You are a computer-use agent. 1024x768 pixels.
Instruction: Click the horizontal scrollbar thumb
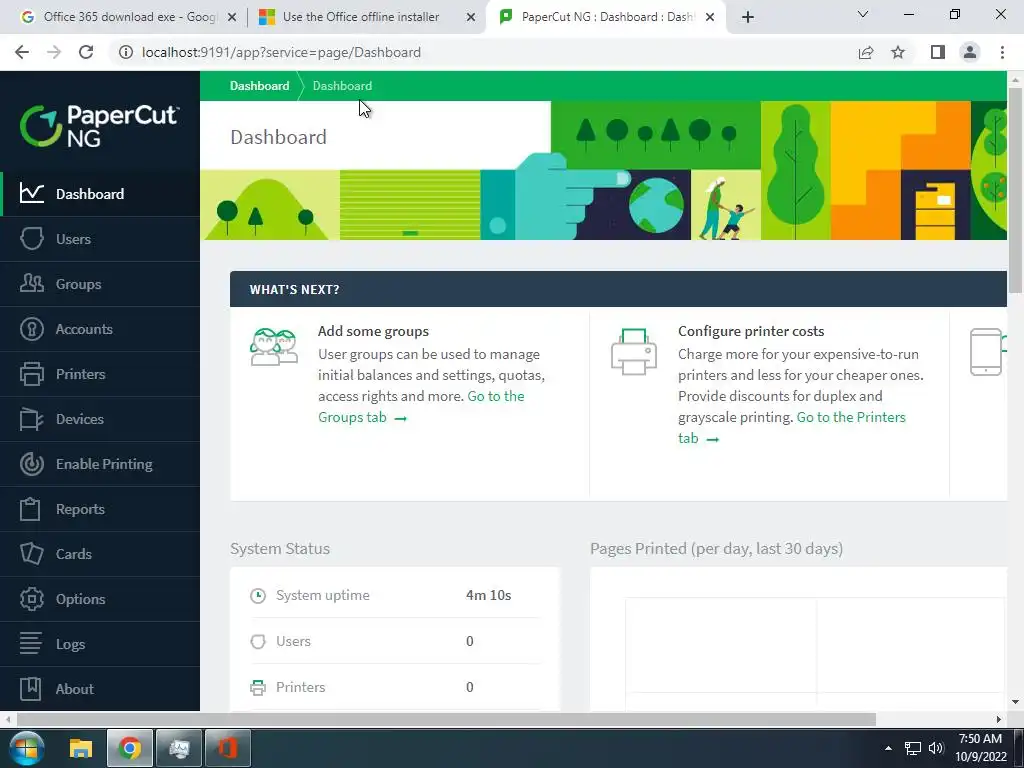[x=446, y=719]
